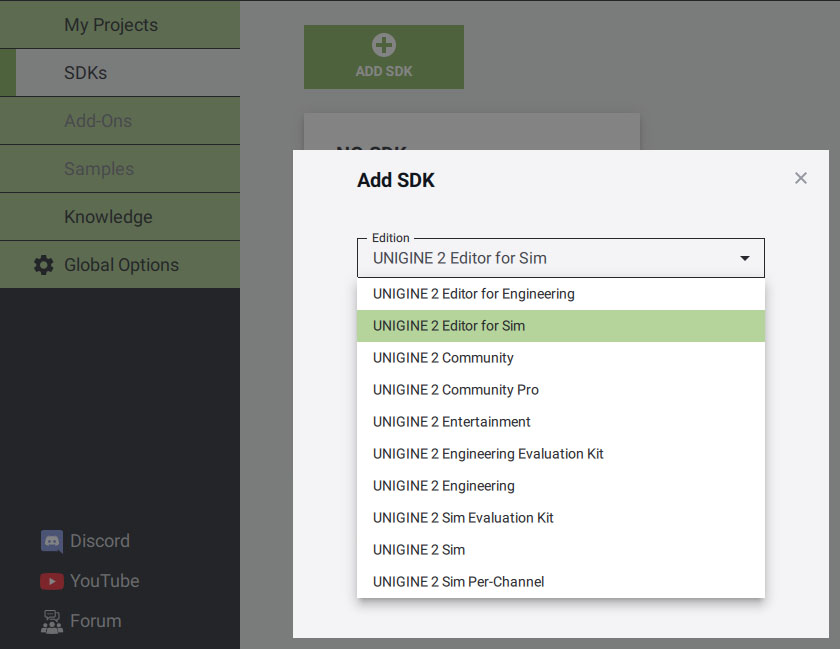Switch to the Knowledge tab
This screenshot has width=840, height=649.
click(x=120, y=217)
